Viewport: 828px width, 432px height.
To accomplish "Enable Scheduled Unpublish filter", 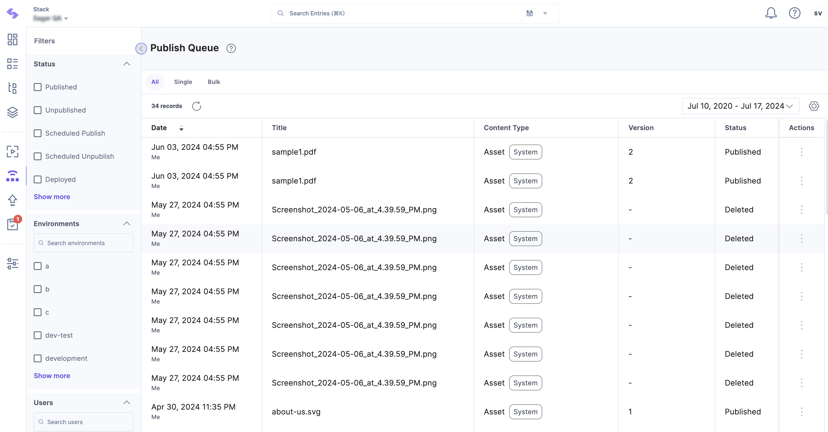I will point(37,156).
